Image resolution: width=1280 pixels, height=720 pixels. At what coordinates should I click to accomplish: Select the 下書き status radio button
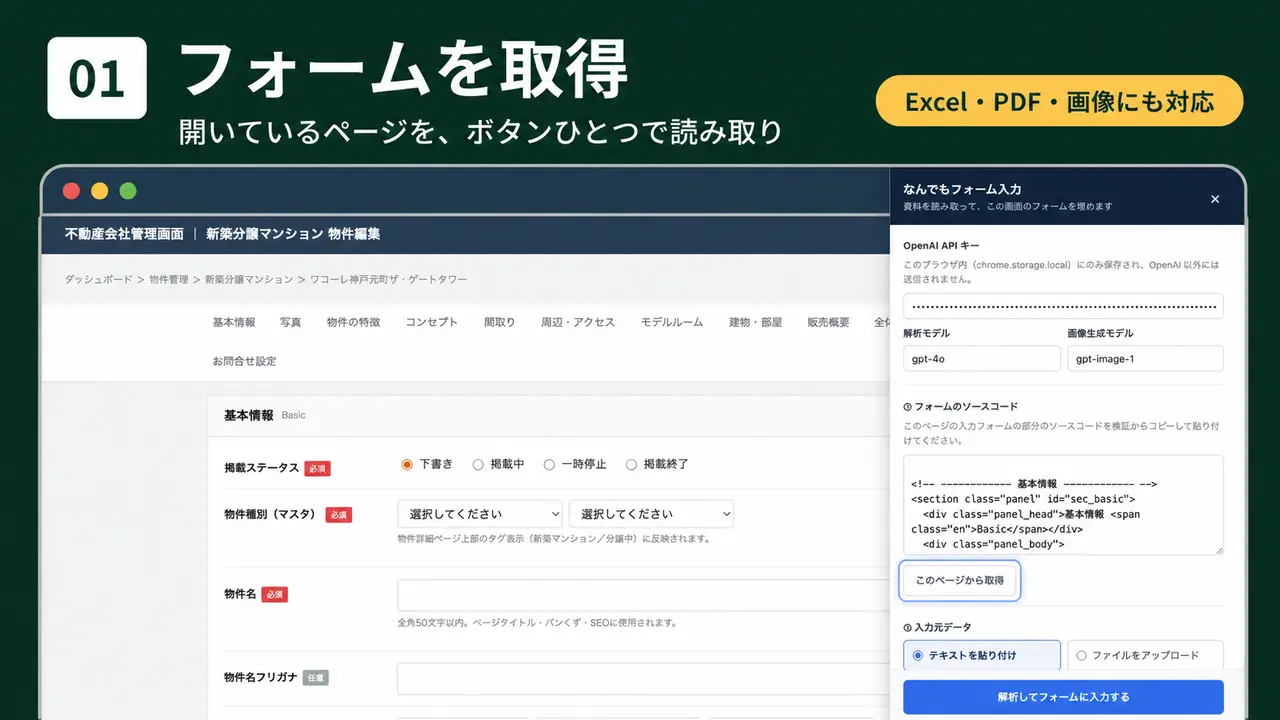point(407,464)
